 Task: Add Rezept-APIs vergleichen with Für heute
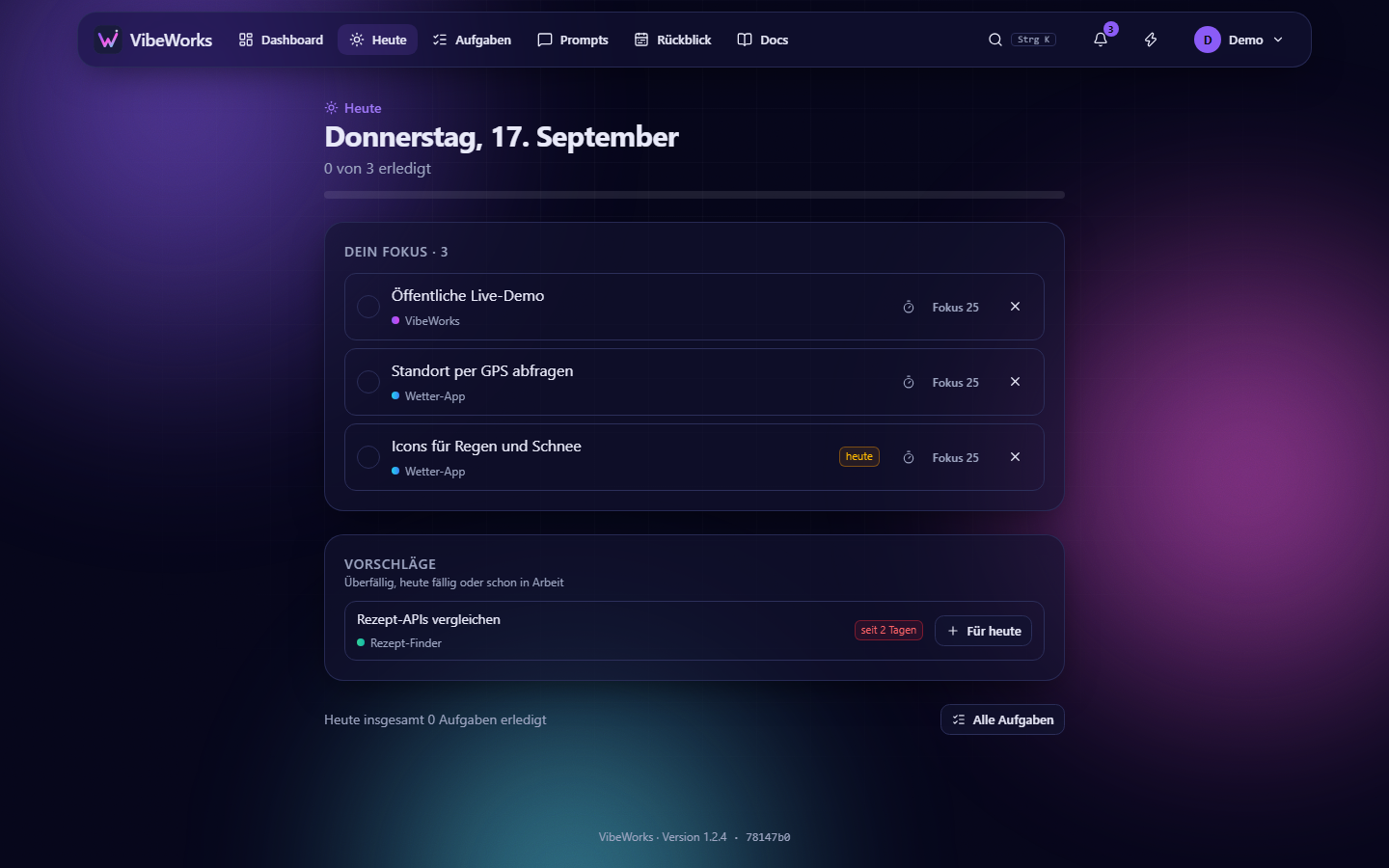(x=983, y=631)
